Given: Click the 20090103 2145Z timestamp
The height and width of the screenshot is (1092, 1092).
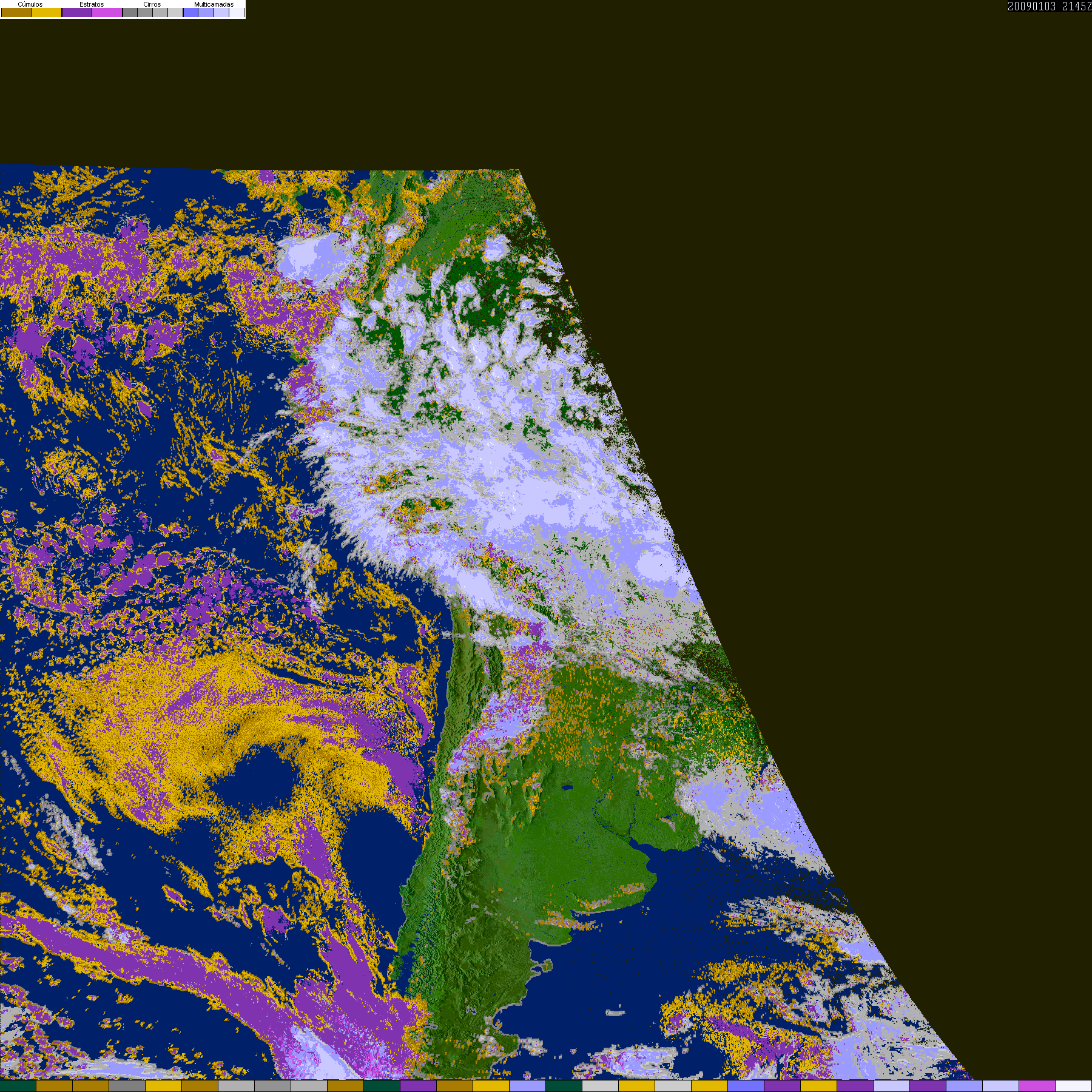Looking at the screenshot, I should click(x=1050, y=6).
